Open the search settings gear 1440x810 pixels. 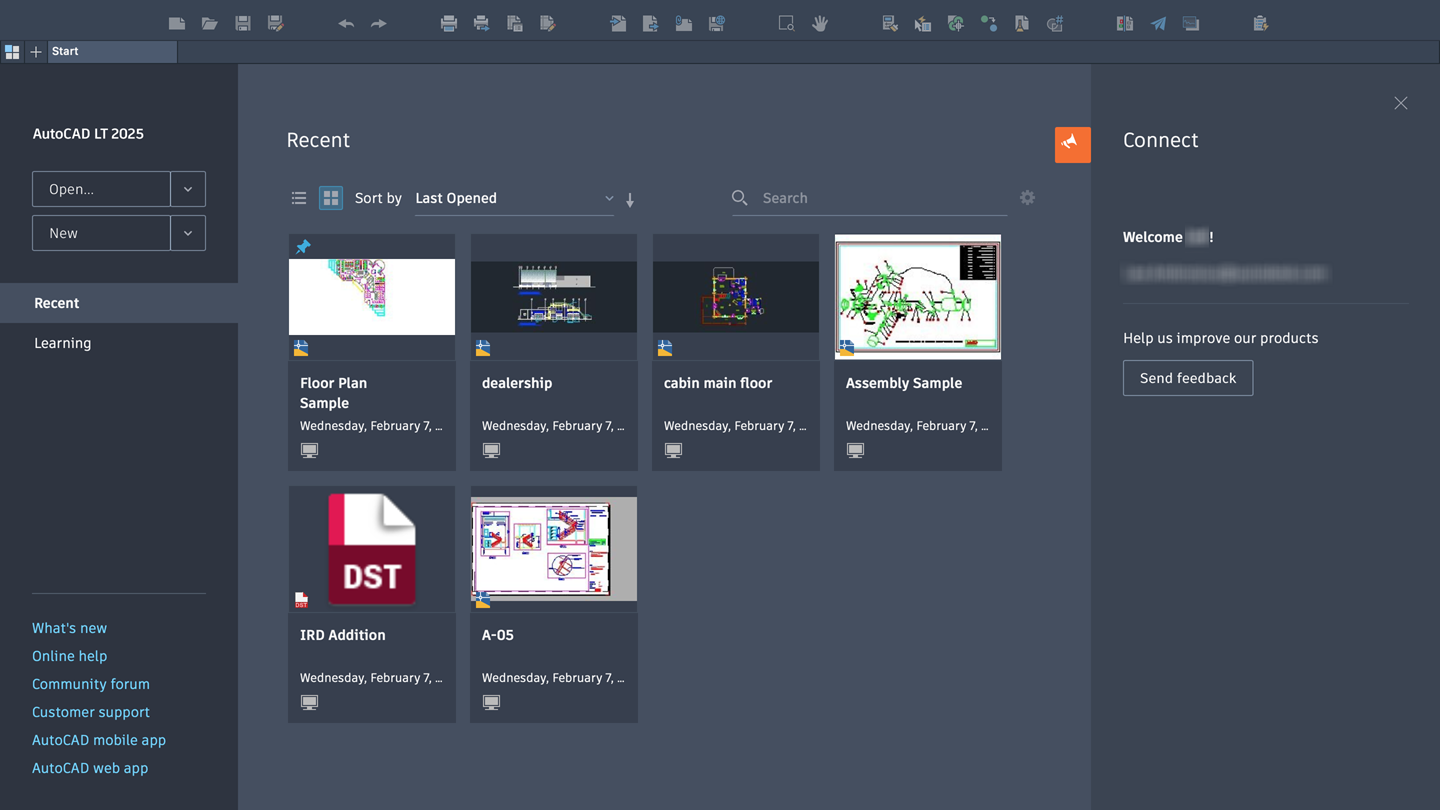(x=1027, y=198)
